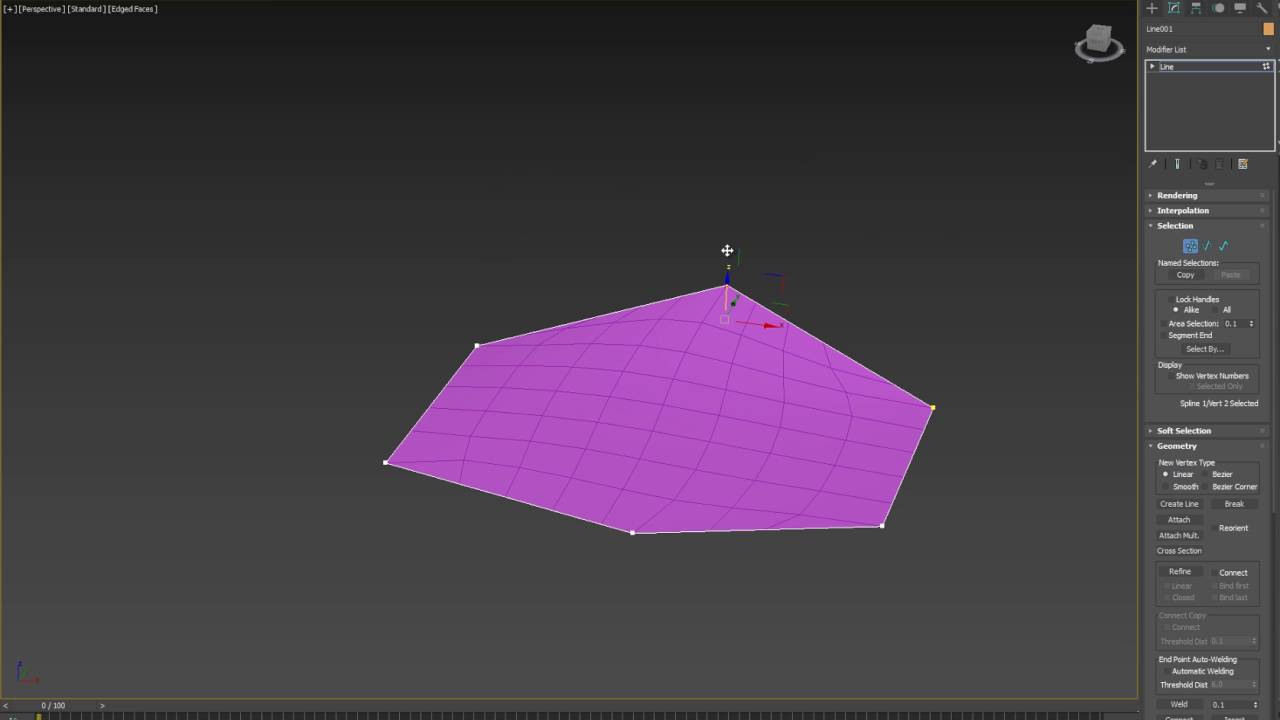The height and width of the screenshot is (720, 1280).
Task: Click Make Unique icon below stack
Action: tap(1202, 164)
